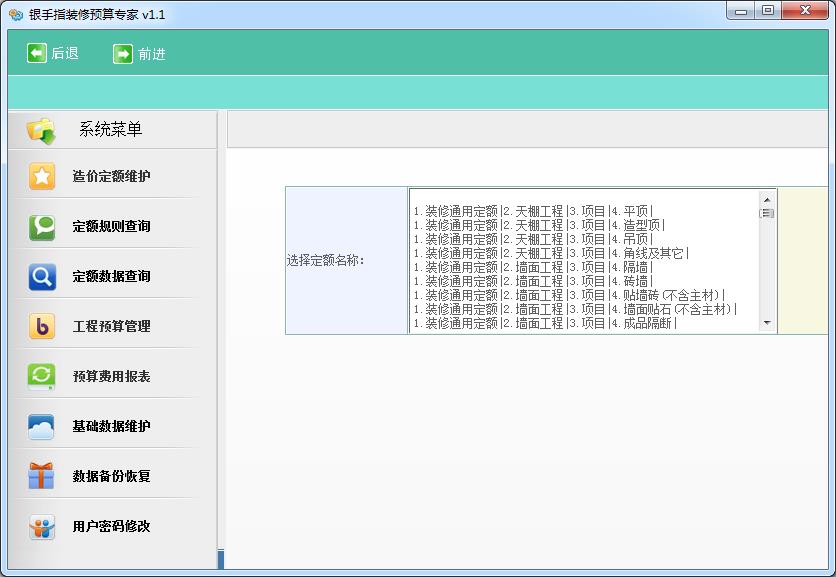The height and width of the screenshot is (577, 836).
Task: Select the 系统菜单 header folder icon
Action: point(42,130)
